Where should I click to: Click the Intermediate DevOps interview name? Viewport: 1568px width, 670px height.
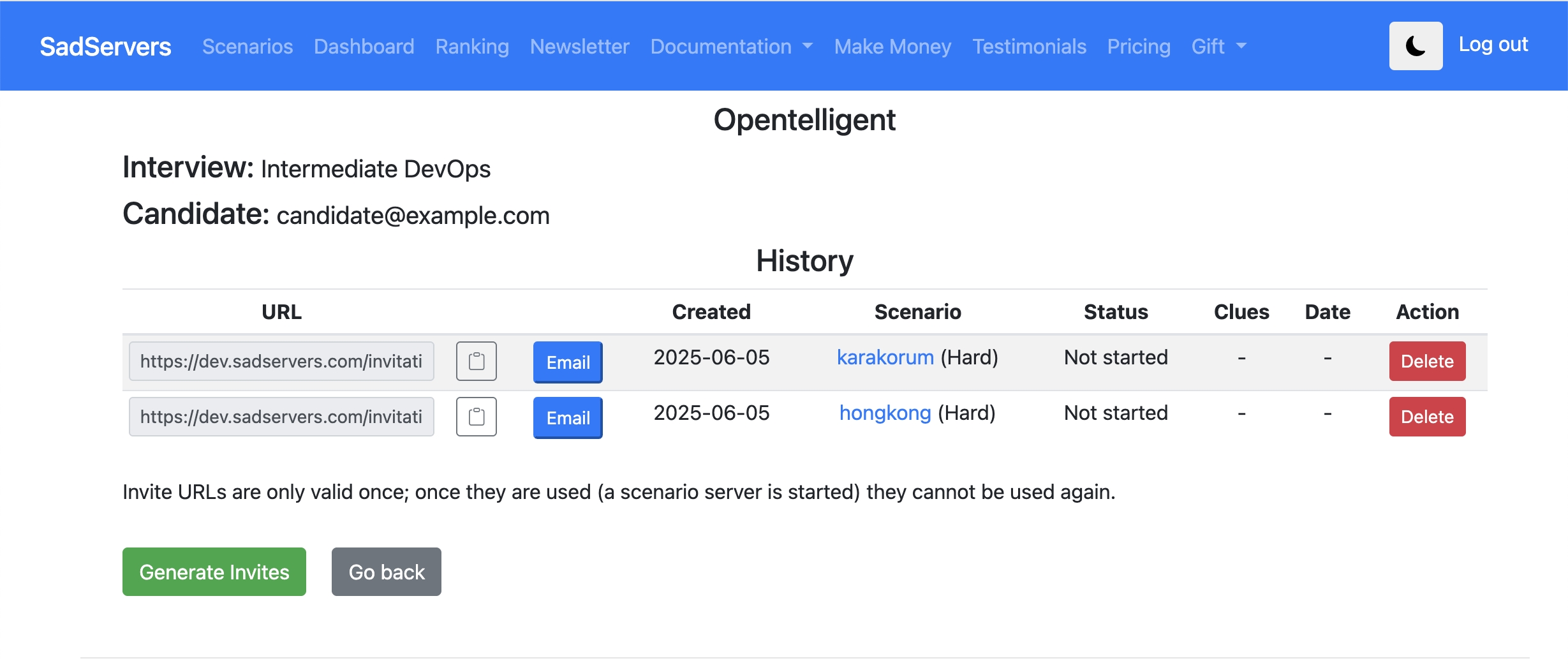pos(376,169)
